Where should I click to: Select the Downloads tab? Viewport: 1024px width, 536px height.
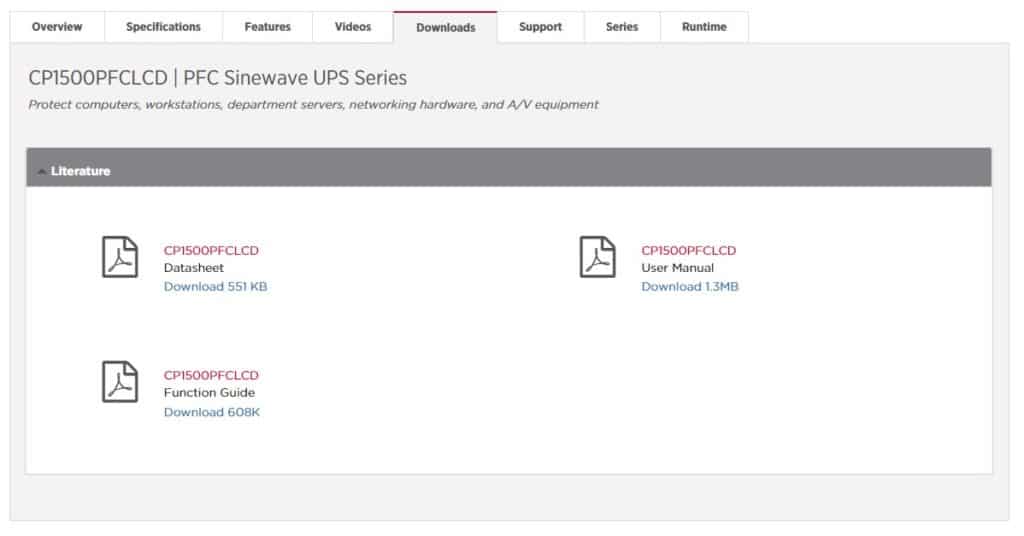[445, 27]
